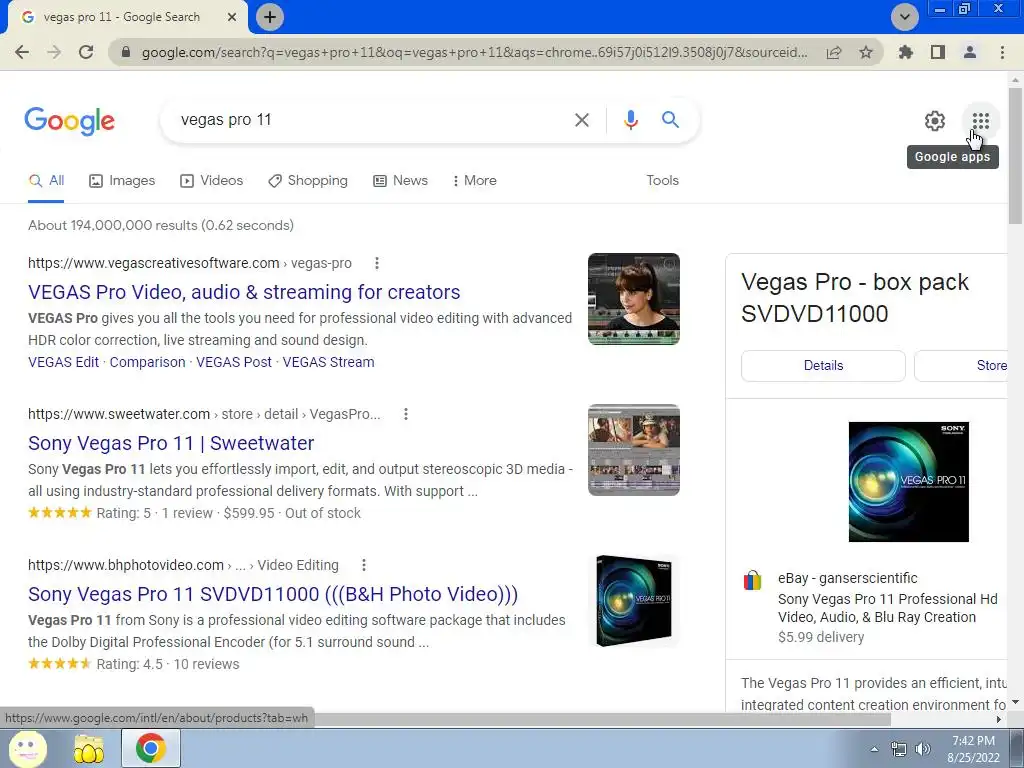The width and height of the screenshot is (1024, 768).
Task: Click the volume speaker tray icon
Action: [x=922, y=749]
